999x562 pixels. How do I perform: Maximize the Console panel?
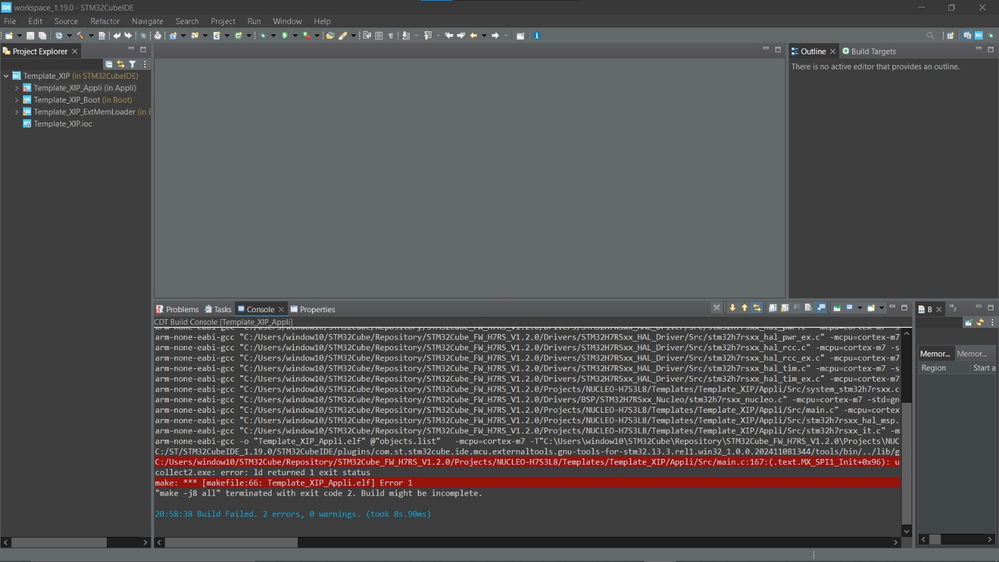[x=904, y=308]
